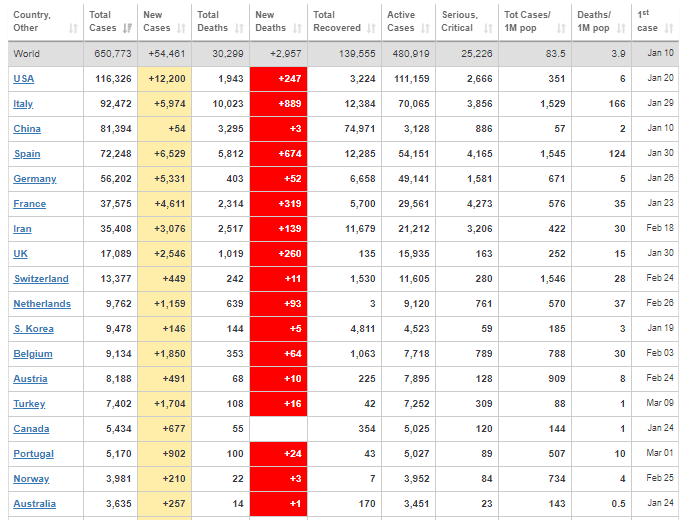Sort by Tot Cases/1M pop sort icon
Screen dimensions: 683x520
561,29
